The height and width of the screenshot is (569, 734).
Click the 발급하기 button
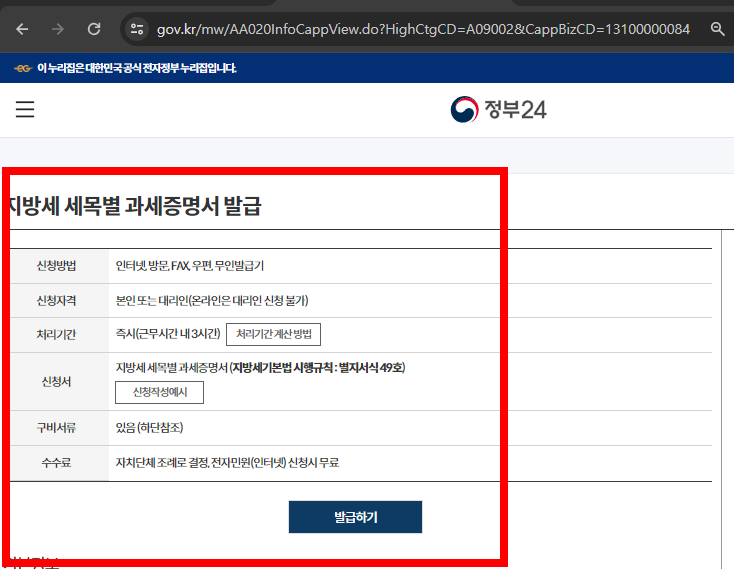point(355,517)
